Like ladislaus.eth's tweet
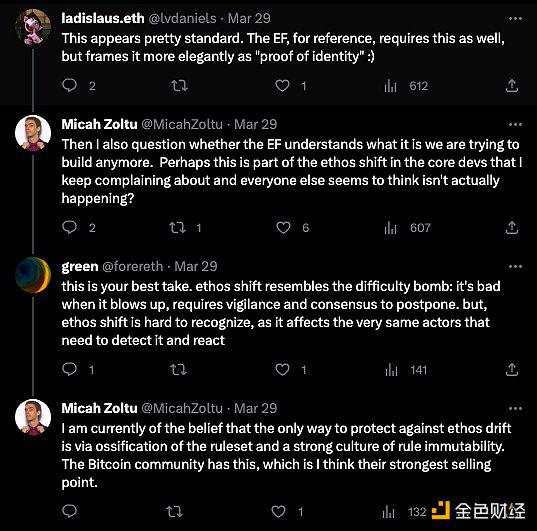Screen dimensions: 537x531 282,85
